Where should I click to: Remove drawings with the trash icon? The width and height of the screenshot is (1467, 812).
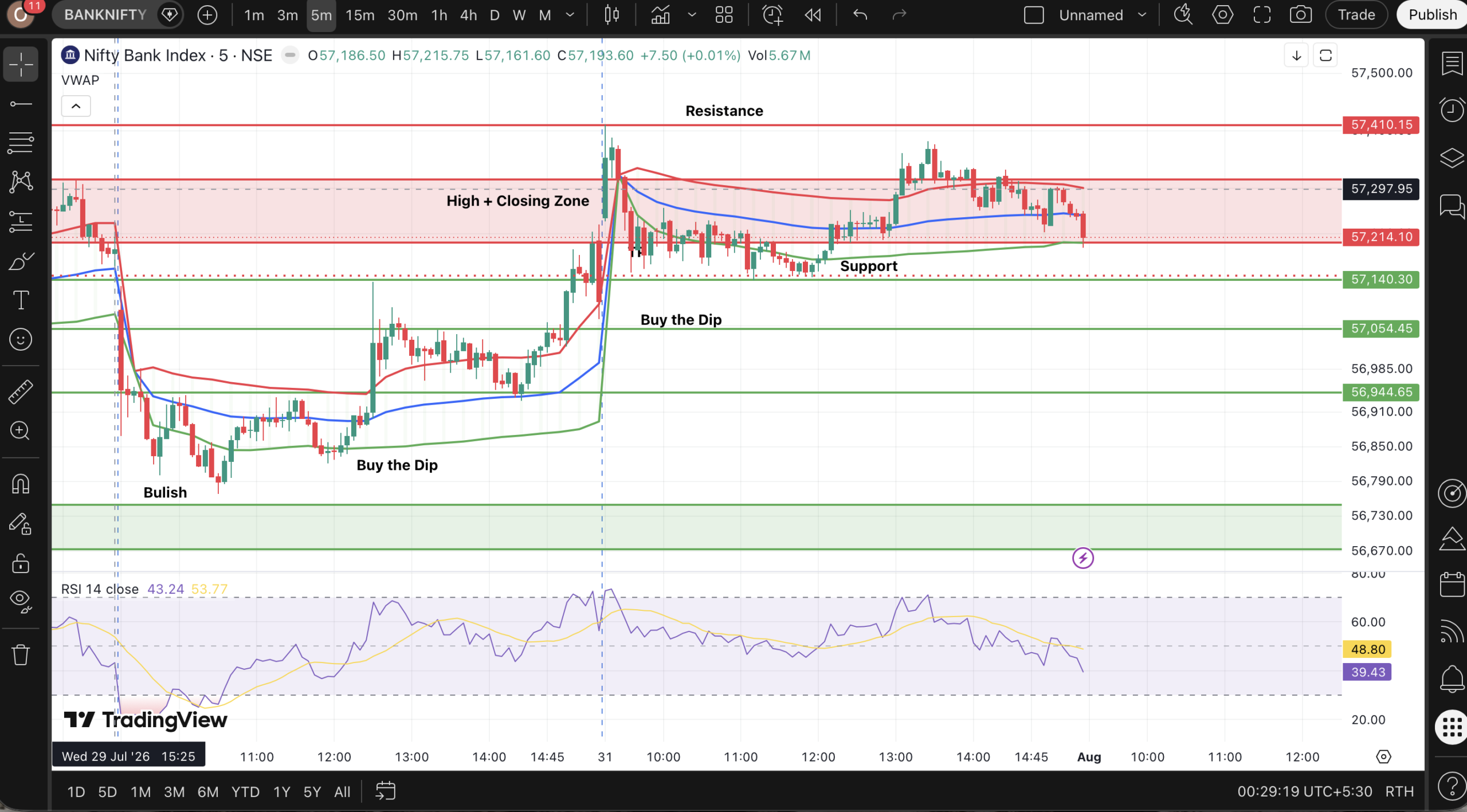[21, 654]
